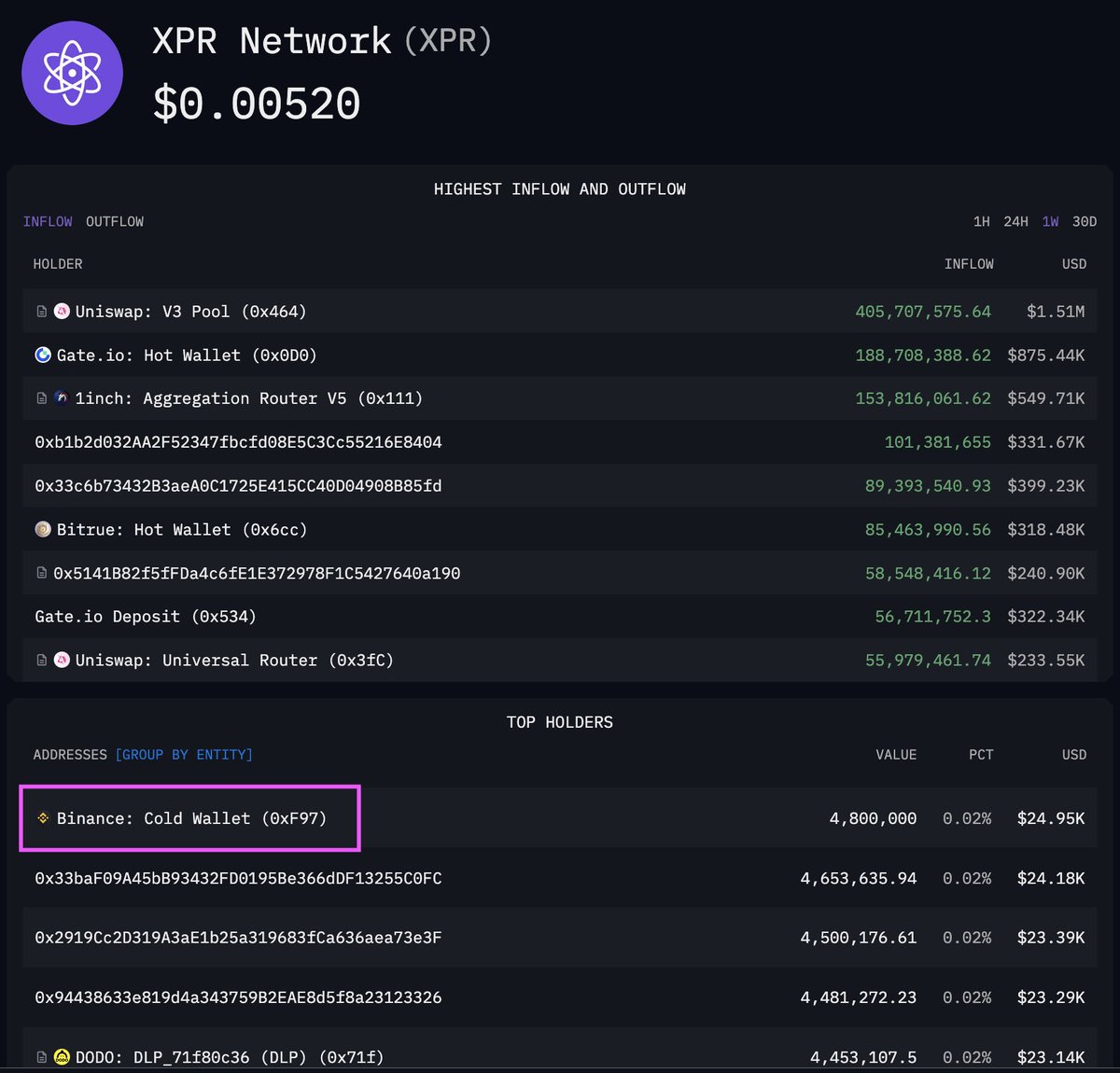Click the contract icon beside 0x5141B82f address
This screenshot has width=1120, height=1073.
click(x=41, y=573)
